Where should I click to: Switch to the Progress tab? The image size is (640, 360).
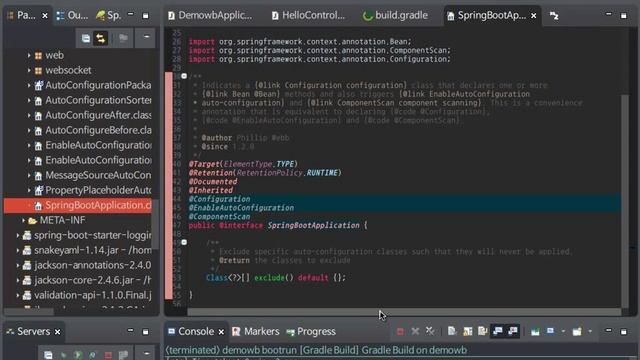point(311,331)
